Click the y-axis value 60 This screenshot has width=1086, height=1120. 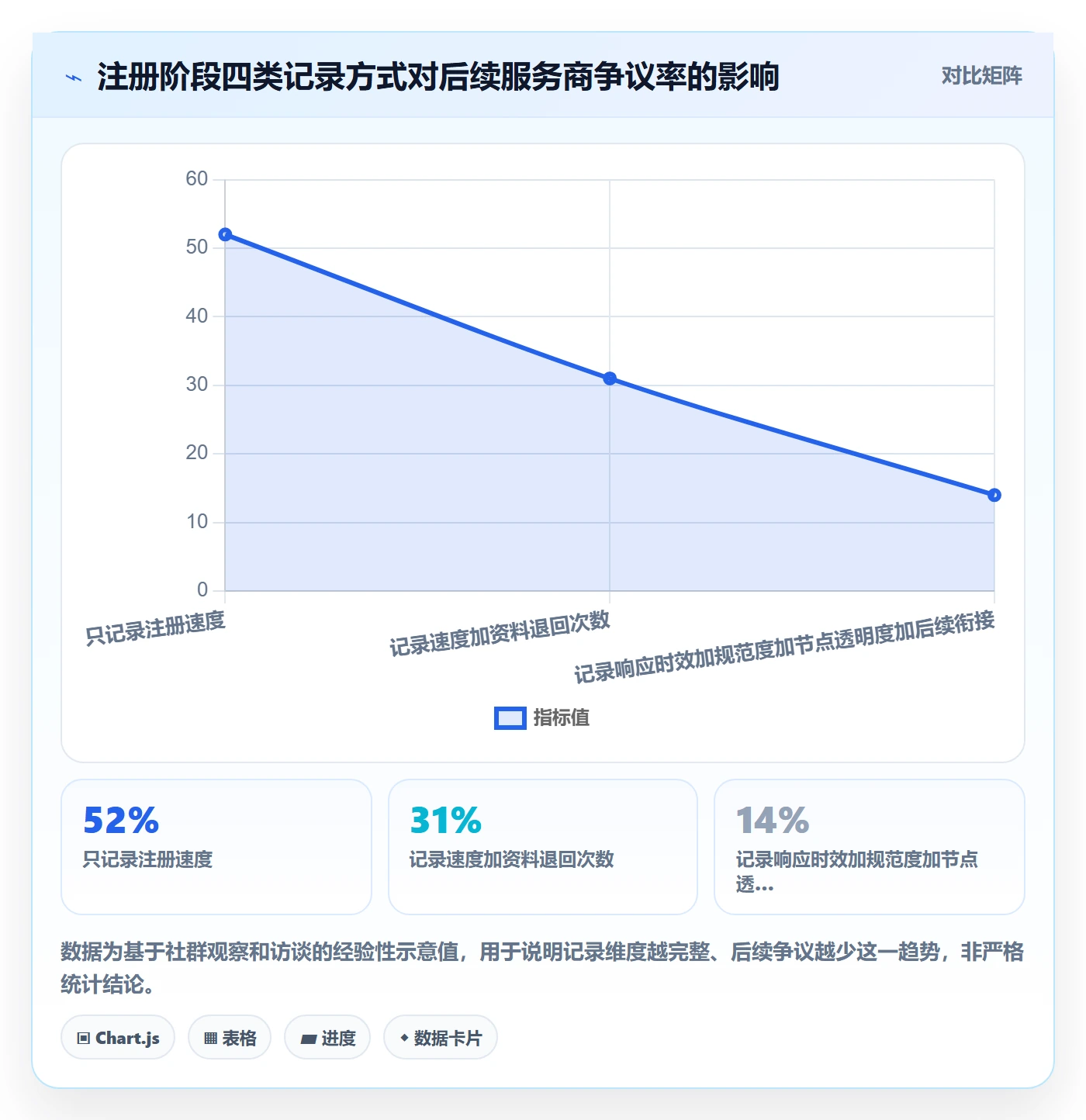pos(197,179)
